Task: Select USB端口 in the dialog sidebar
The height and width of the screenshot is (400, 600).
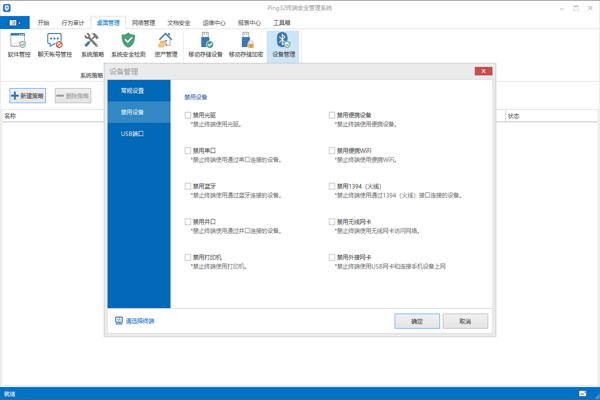Action: click(133, 133)
